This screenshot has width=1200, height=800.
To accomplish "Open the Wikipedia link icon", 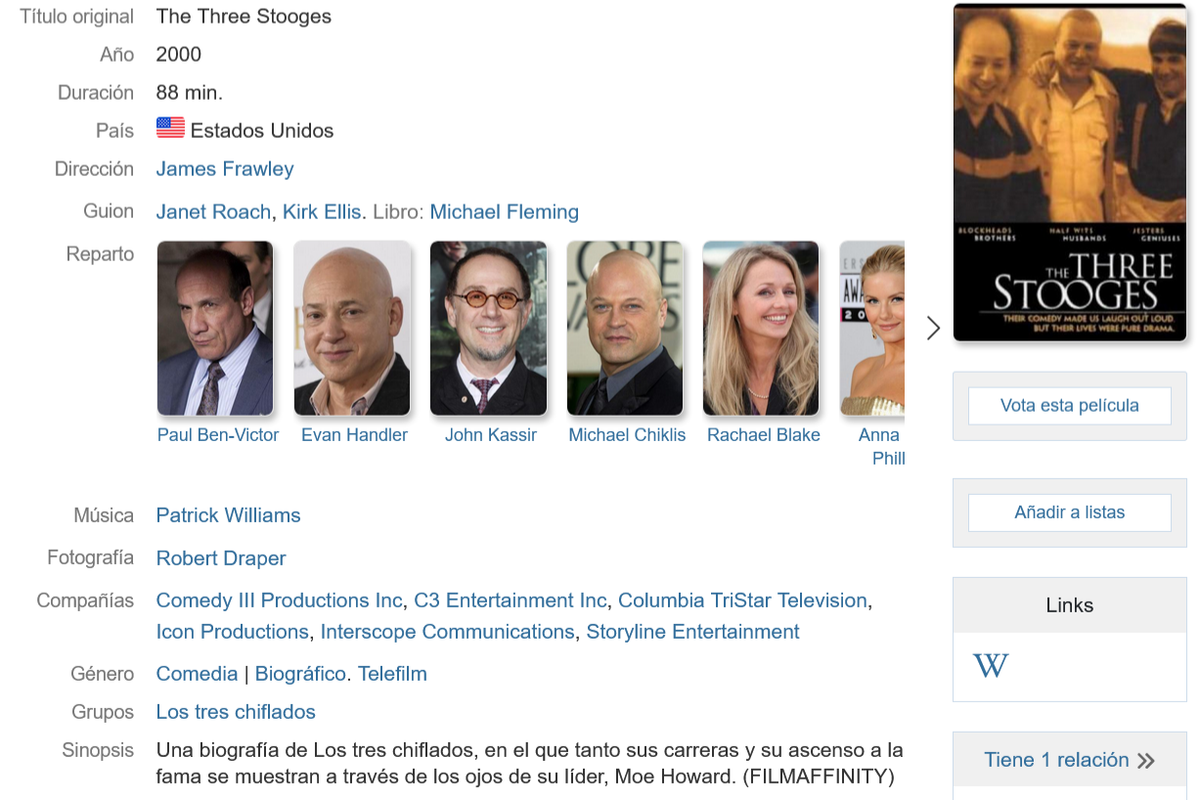I will (990, 665).
